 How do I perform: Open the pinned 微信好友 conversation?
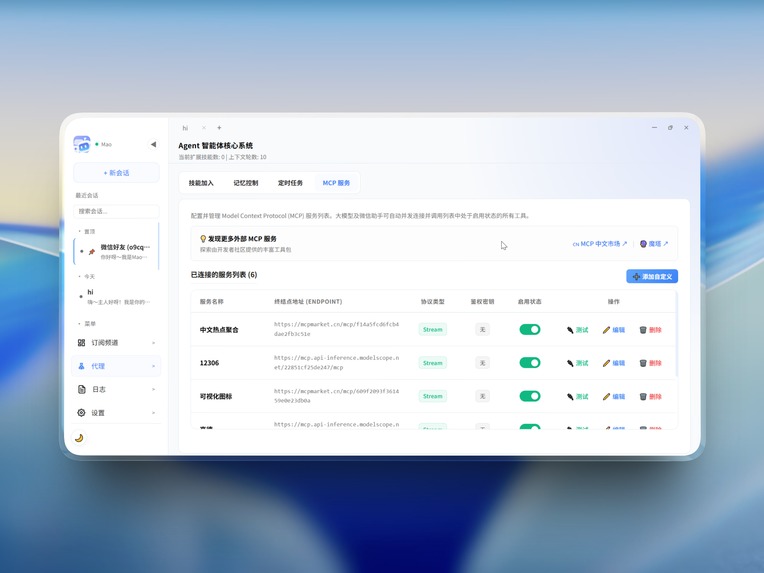tap(116, 251)
